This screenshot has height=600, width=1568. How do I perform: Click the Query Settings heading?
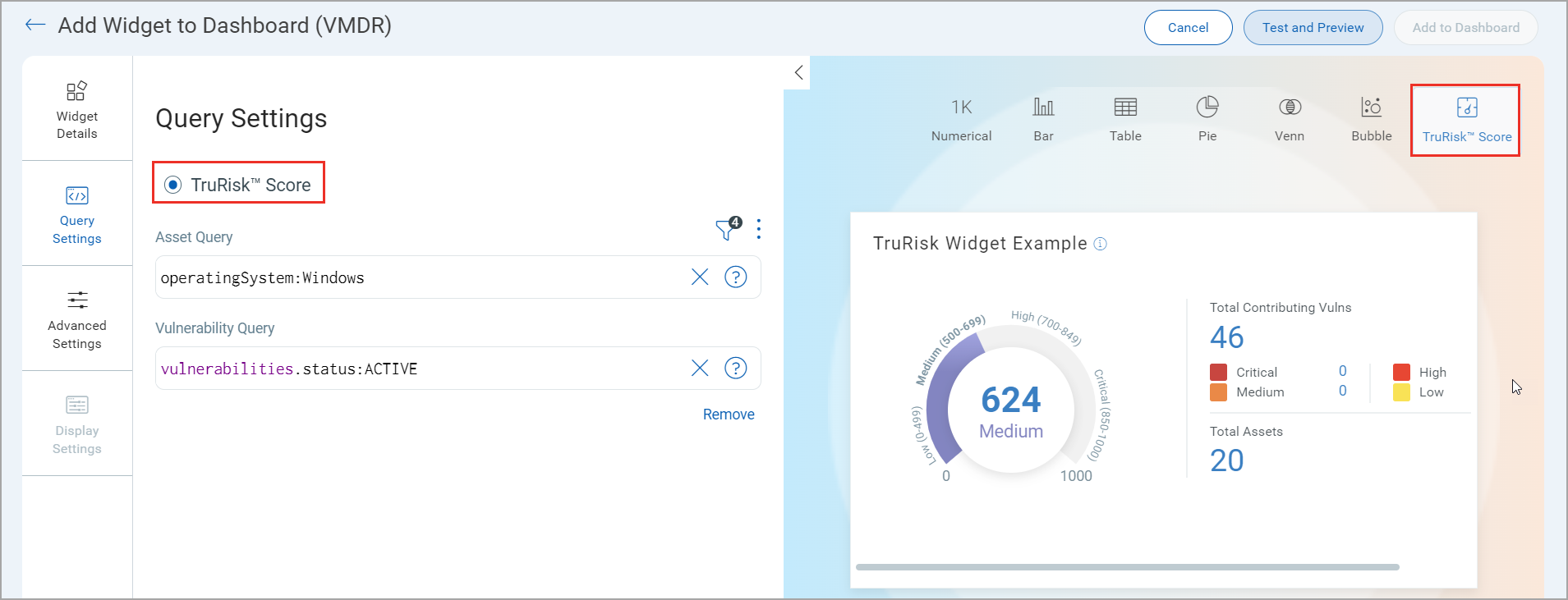click(241, 119)
